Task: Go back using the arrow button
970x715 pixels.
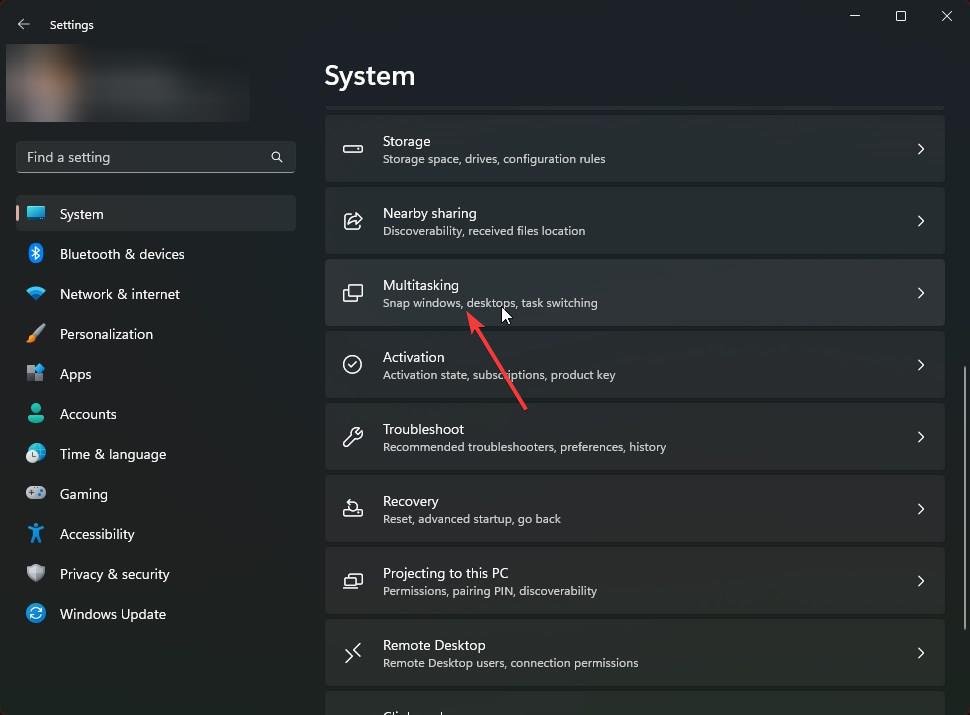Action: pyautogui.click(x=24, y=25)
